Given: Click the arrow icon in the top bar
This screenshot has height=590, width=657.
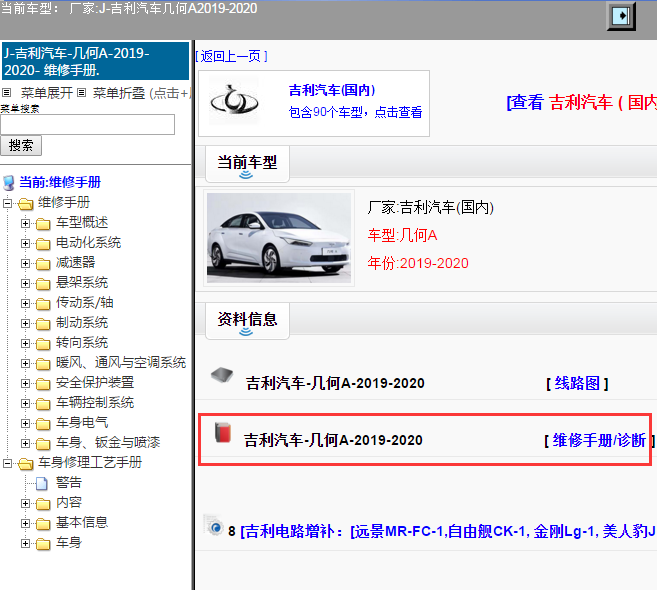Looking at the screenshot, I should click(621, 16).
